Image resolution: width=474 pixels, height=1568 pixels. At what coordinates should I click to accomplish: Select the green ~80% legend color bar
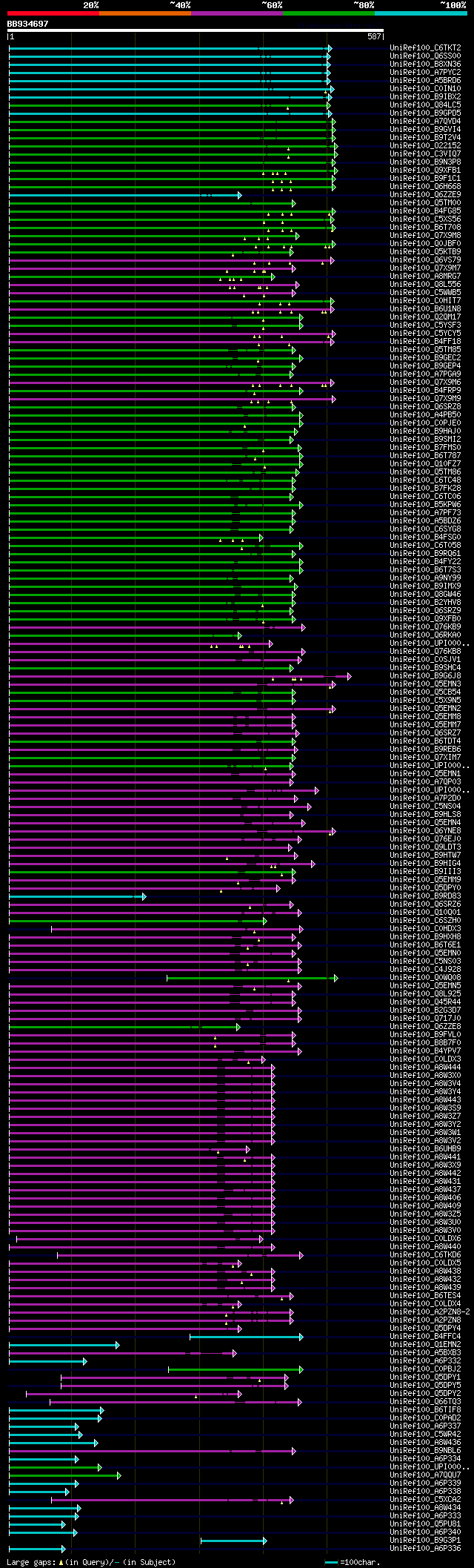(329, 13)
